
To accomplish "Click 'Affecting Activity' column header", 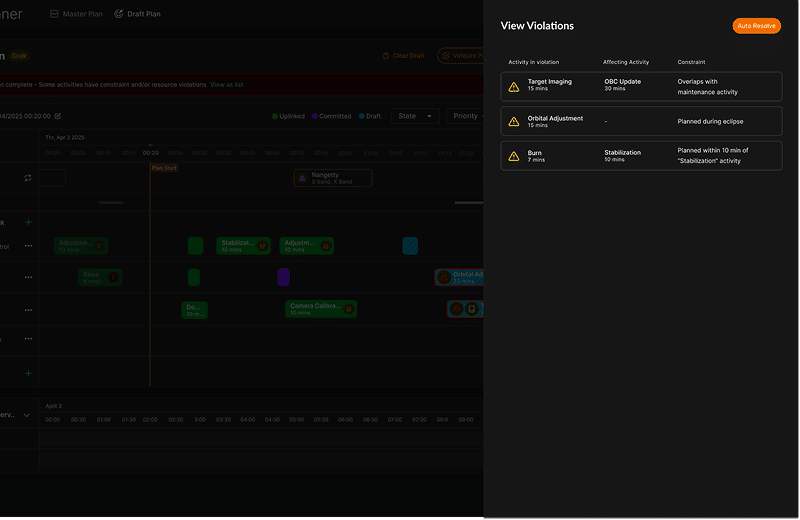I will coord(626,62).
